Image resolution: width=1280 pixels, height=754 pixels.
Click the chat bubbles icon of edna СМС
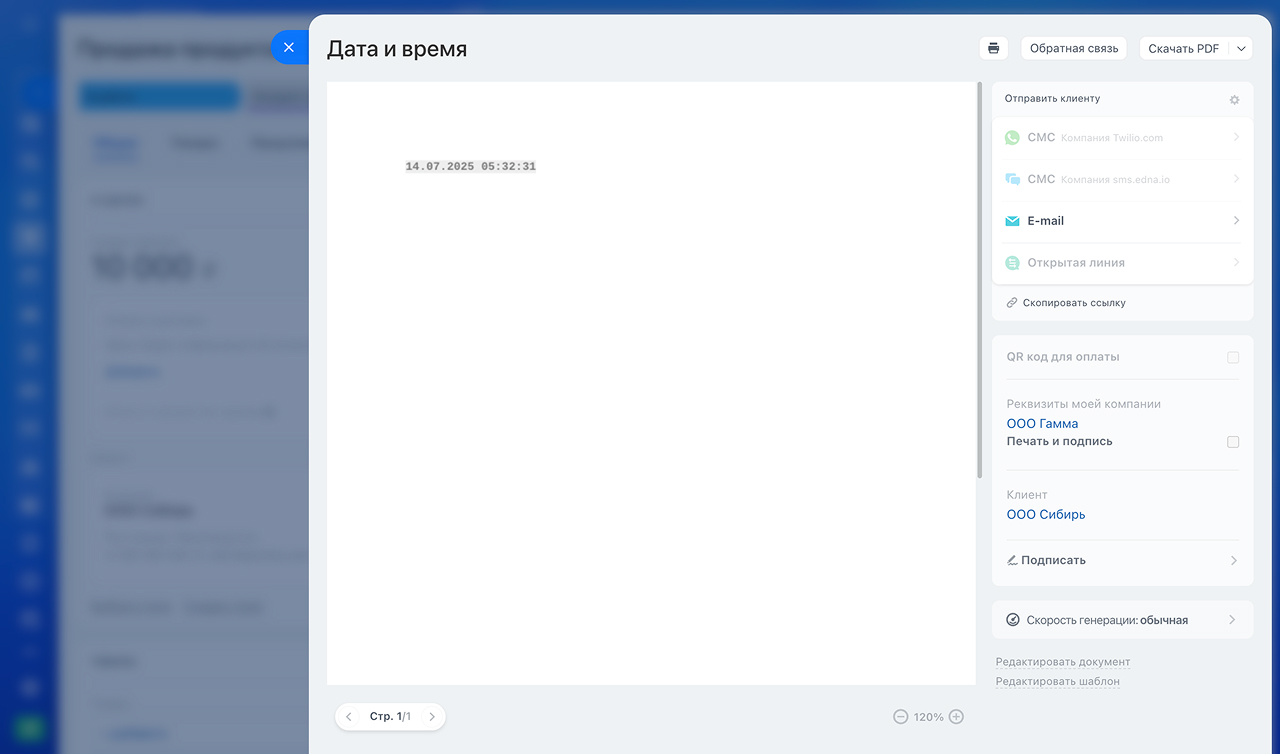(1012, 179)
